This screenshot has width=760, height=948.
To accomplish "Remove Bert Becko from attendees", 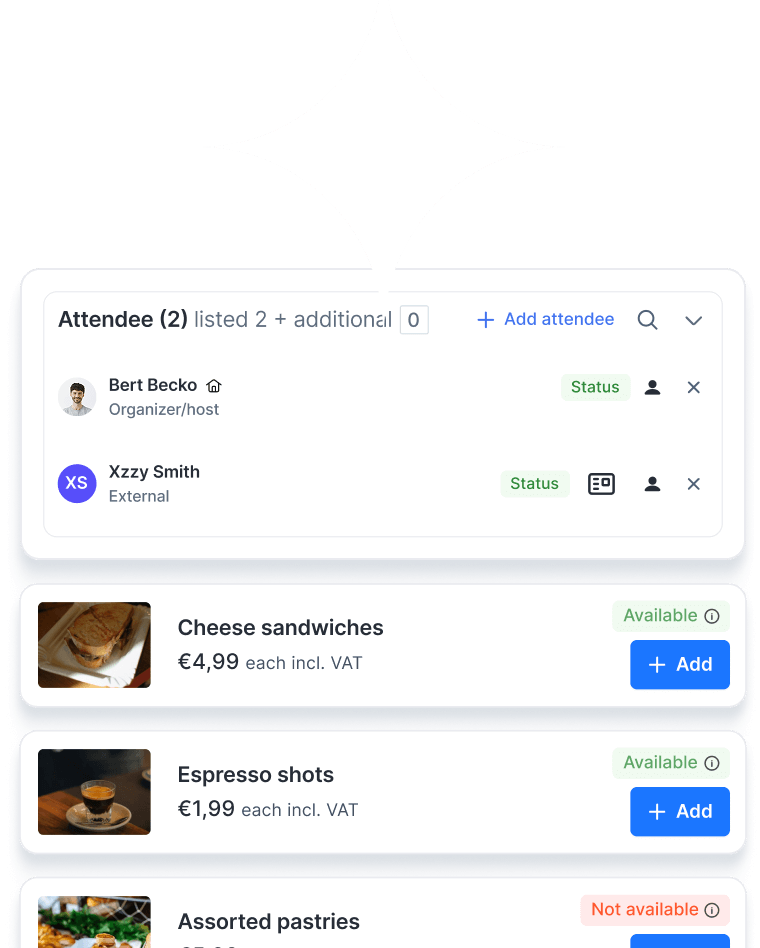I will point(693,388).
